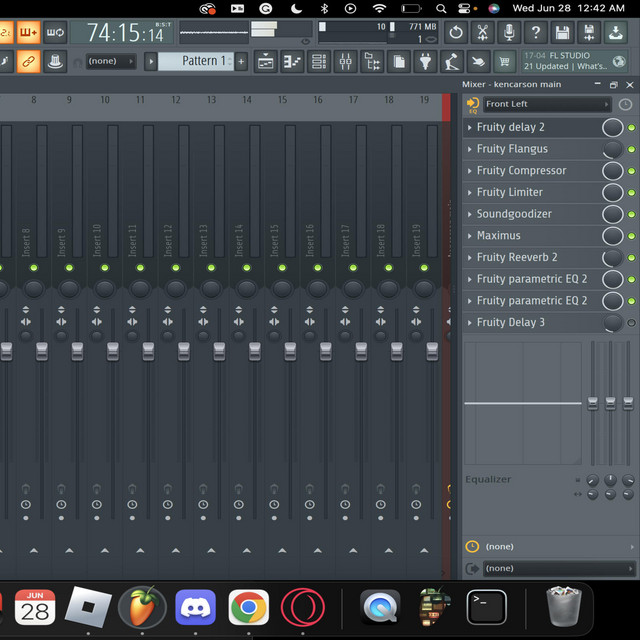Open the Front Left input dropdown

(547, 104)
